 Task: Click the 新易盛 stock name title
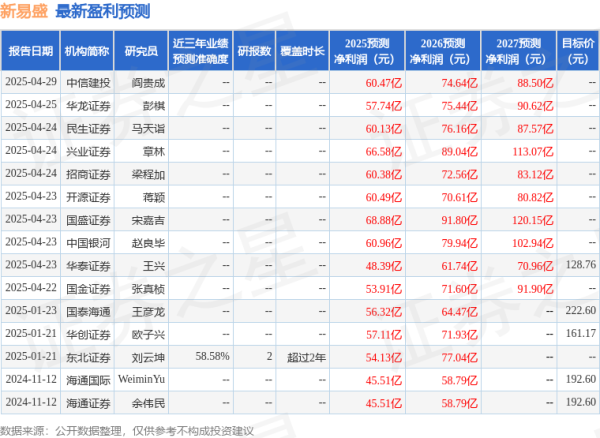pos(24,11)
